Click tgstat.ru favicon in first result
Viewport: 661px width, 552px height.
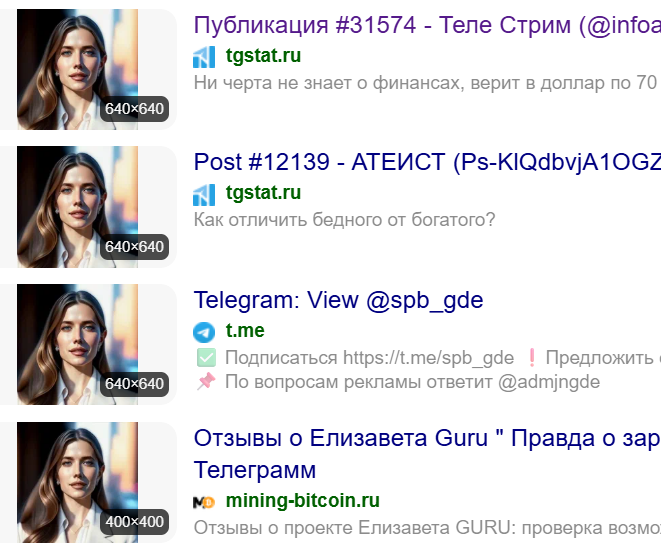click(x=204, y=57)
